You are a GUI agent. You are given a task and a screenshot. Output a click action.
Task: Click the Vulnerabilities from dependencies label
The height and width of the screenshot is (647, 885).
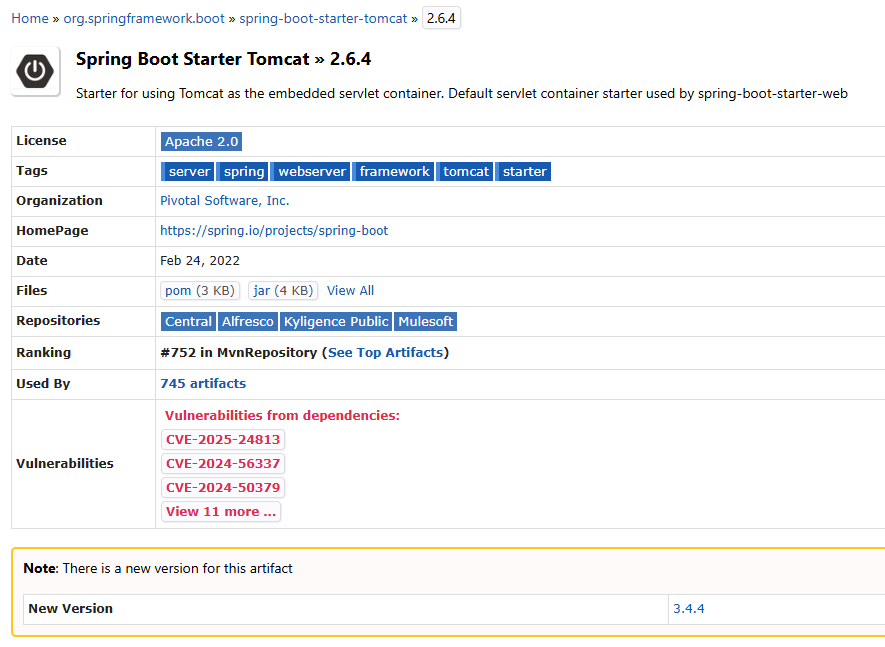(282, 416)
